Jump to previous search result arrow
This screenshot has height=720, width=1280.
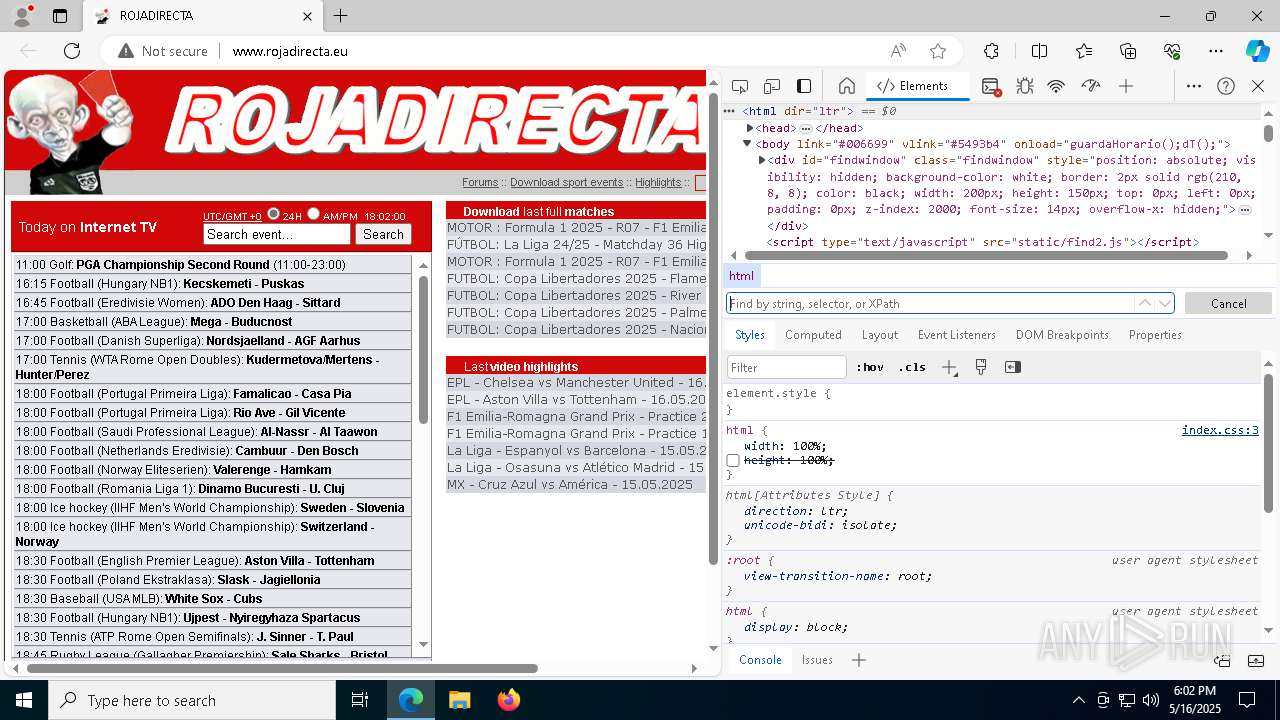pos(1144,303)
